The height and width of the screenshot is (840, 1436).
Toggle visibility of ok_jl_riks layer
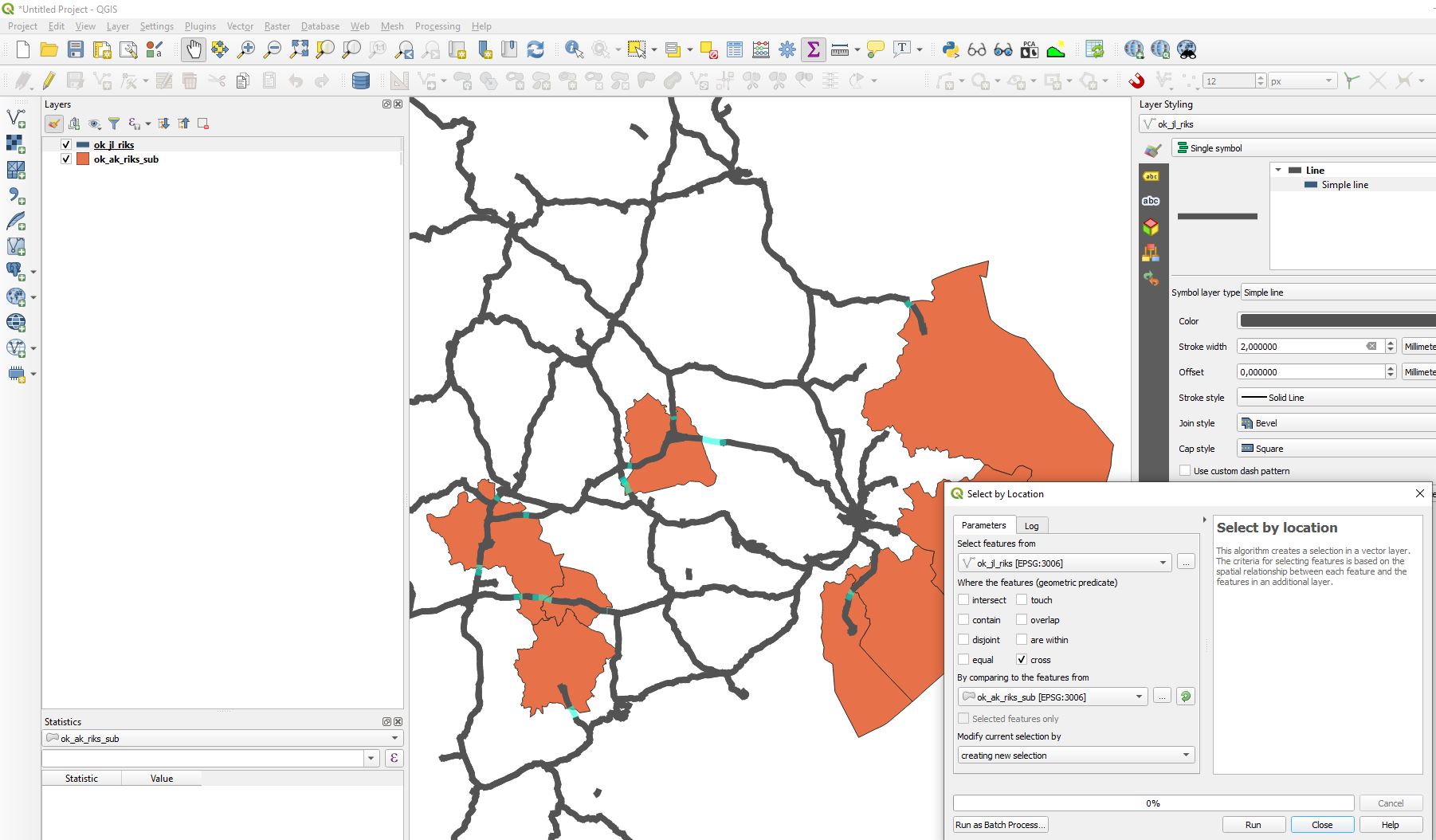(x=66, y=145)
